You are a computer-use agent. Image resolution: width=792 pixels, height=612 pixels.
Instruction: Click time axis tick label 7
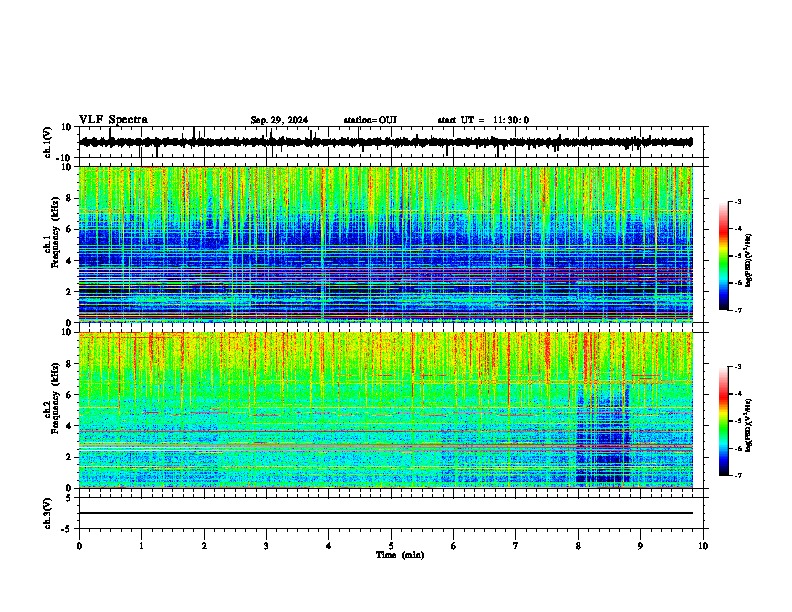[x=516, y=546]
